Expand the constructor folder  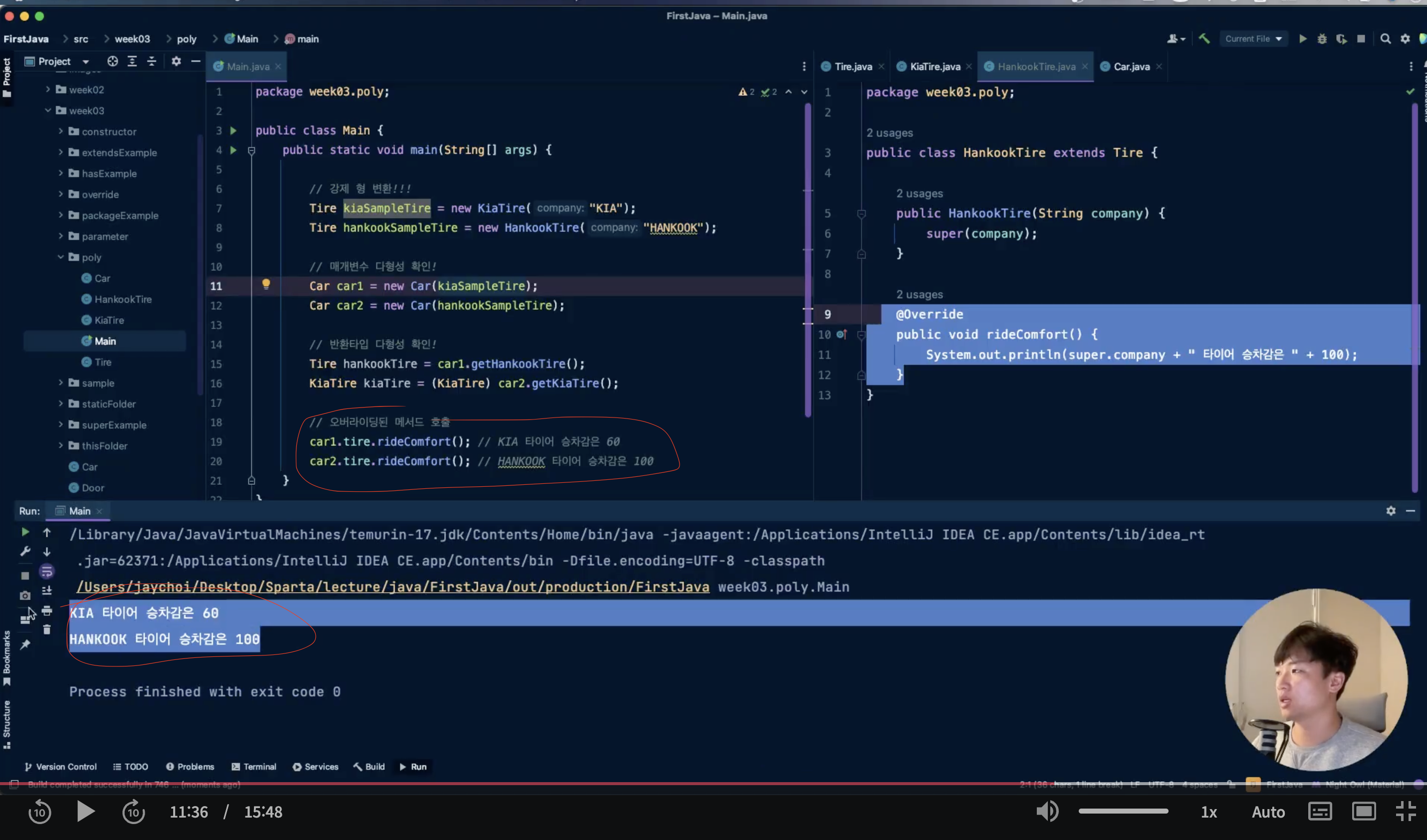60,131
